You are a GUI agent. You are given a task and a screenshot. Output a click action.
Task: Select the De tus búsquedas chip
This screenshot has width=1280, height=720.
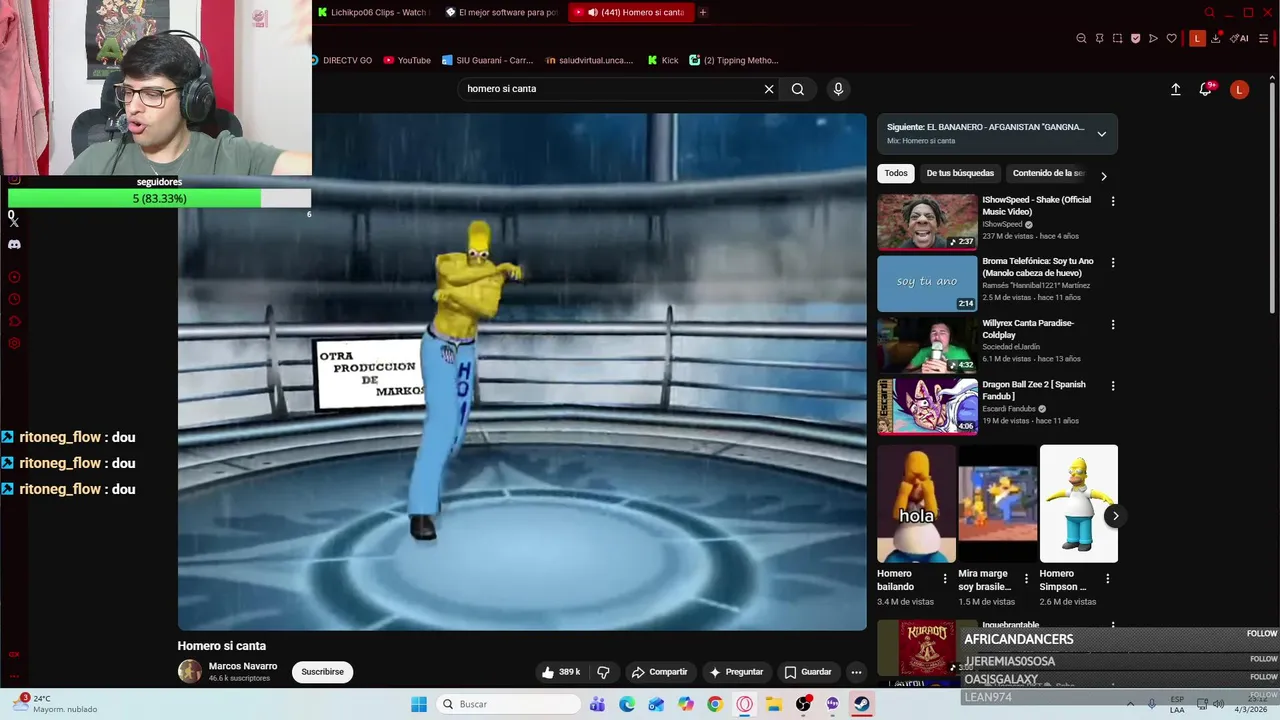[960, 173]
